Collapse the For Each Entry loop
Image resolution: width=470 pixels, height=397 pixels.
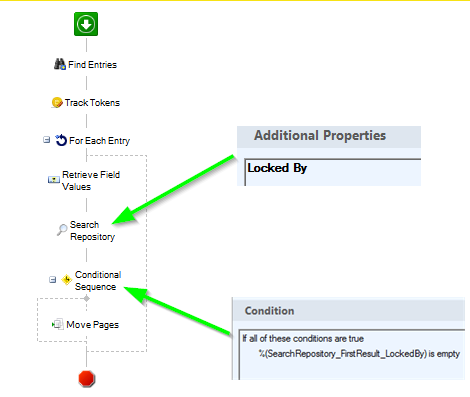[x=47, y=140]
